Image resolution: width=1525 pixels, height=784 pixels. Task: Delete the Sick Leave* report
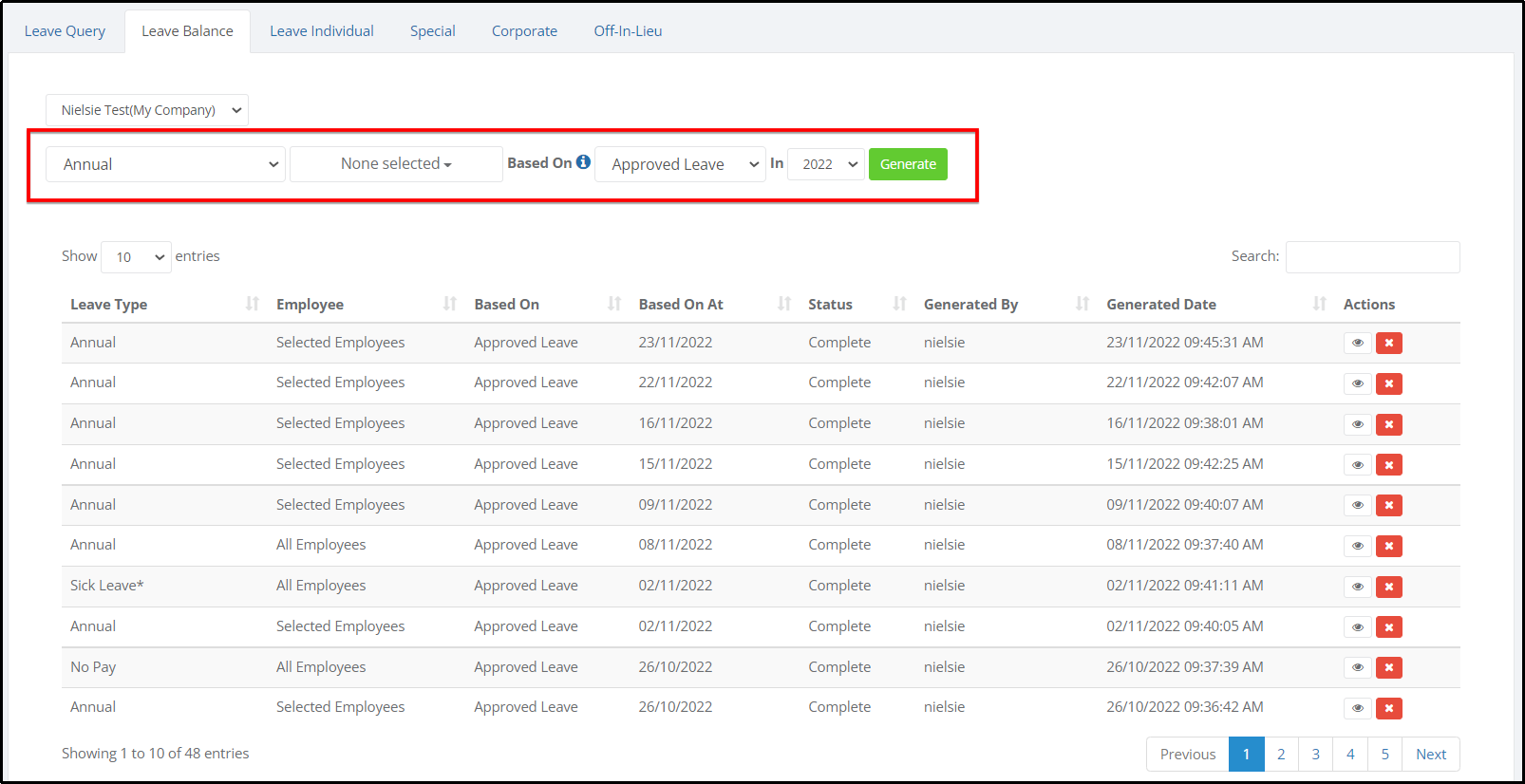coord(1389,587)
